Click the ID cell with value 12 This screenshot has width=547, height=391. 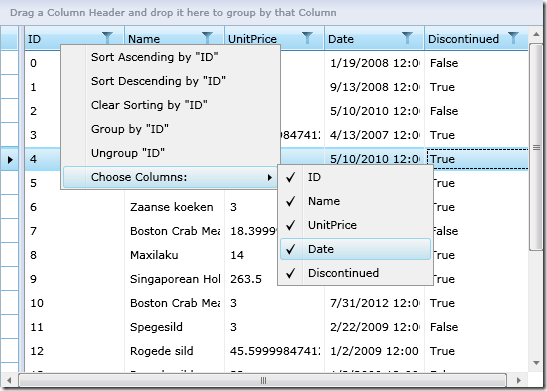[x=75, y=351]
